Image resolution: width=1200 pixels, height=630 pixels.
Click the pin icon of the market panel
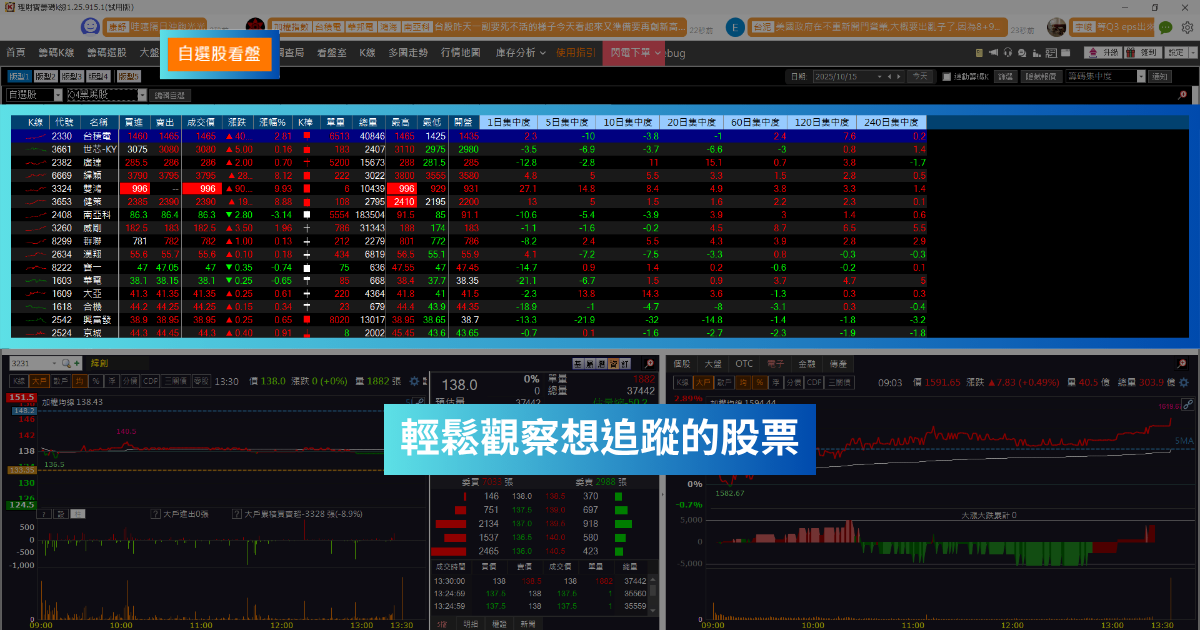[1182, 364]
